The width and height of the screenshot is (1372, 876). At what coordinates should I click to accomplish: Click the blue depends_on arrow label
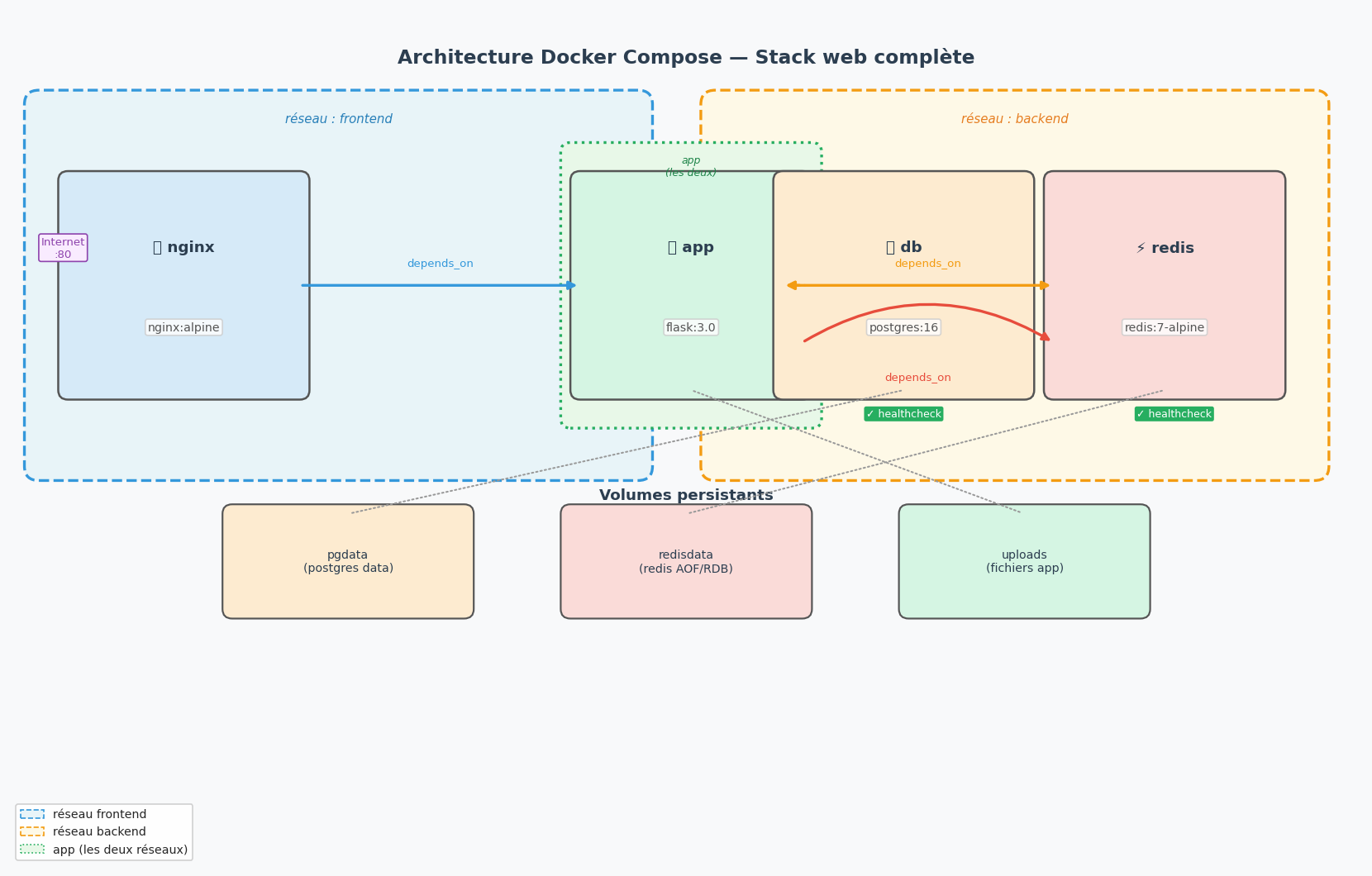[440, 264]
